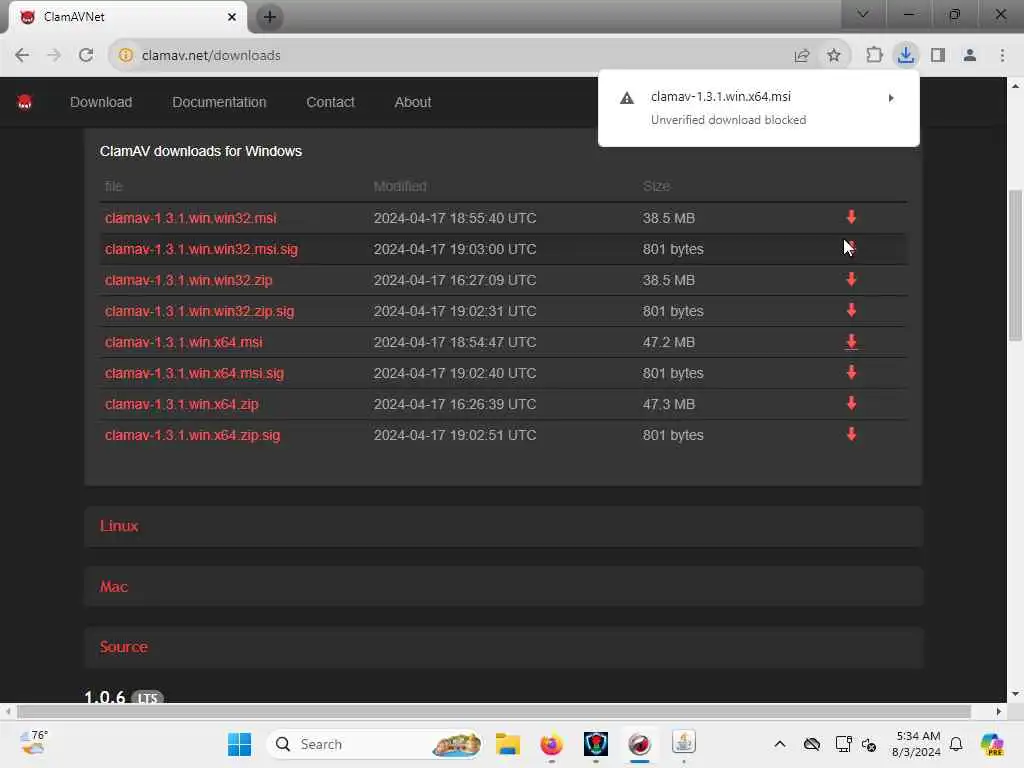Share this page icon
1024x768 pixels.
pos(802,56)
